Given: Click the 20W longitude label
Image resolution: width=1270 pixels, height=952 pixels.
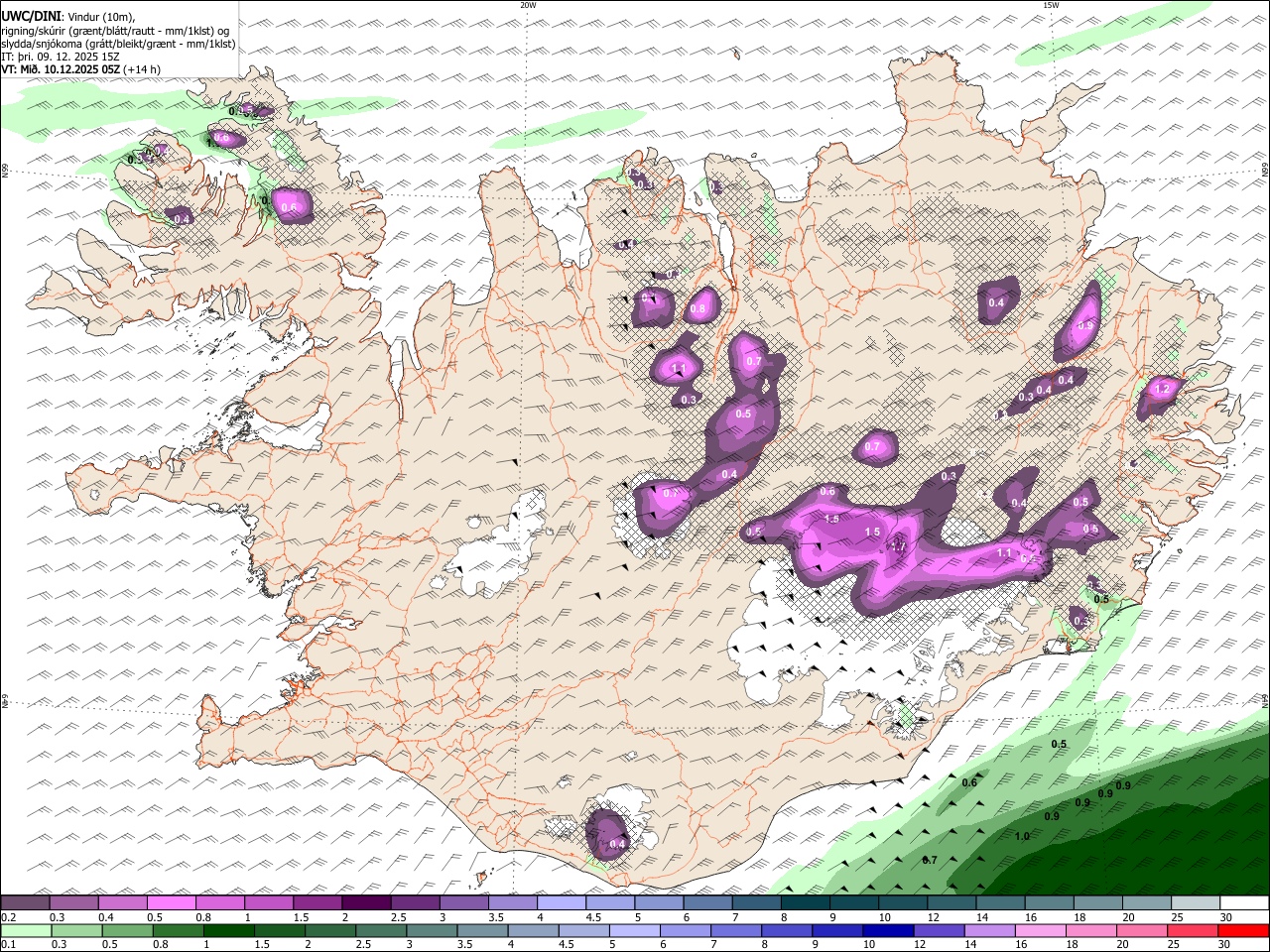Looking at the screenshot, I should tap(528, 5).
